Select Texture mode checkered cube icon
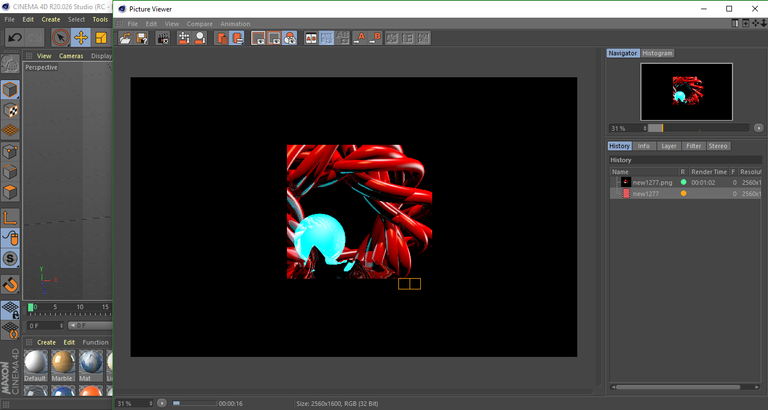This screenshot has width=768, height=410. click(10, 110)
